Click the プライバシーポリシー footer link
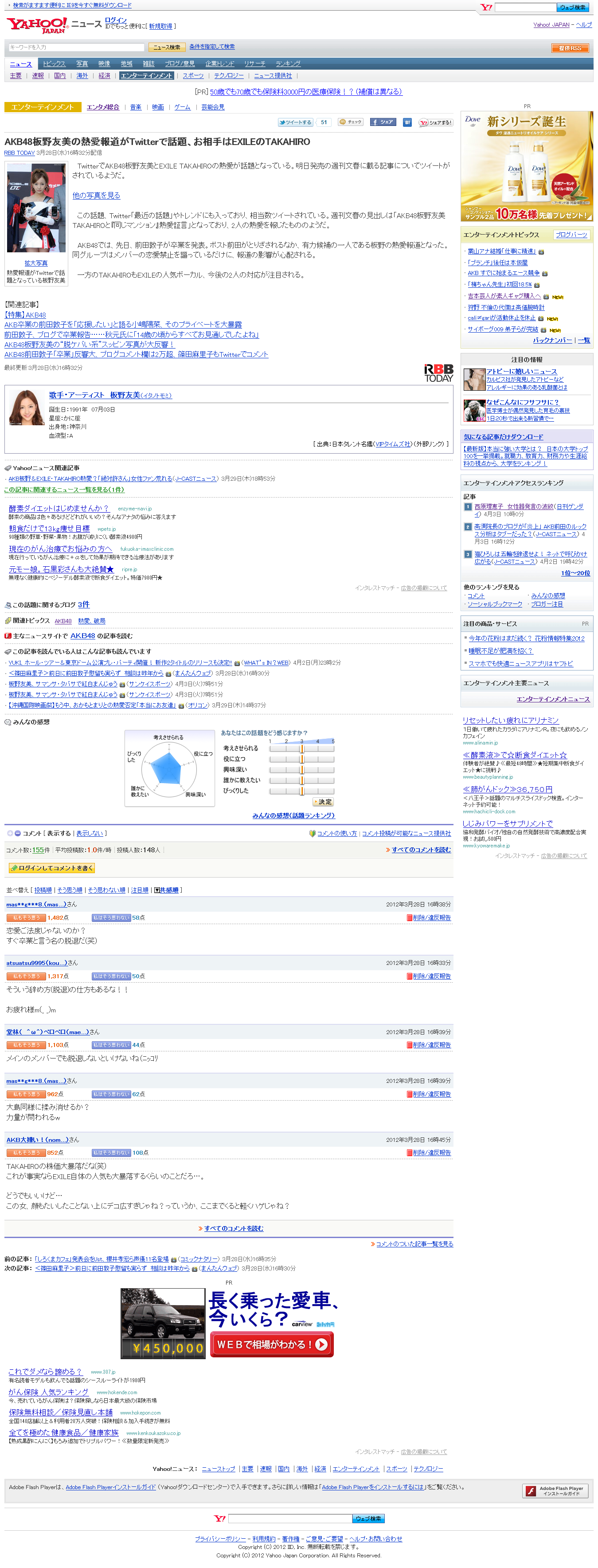The width and height of the screenshot is (598, 1568). click(220, 1539)
